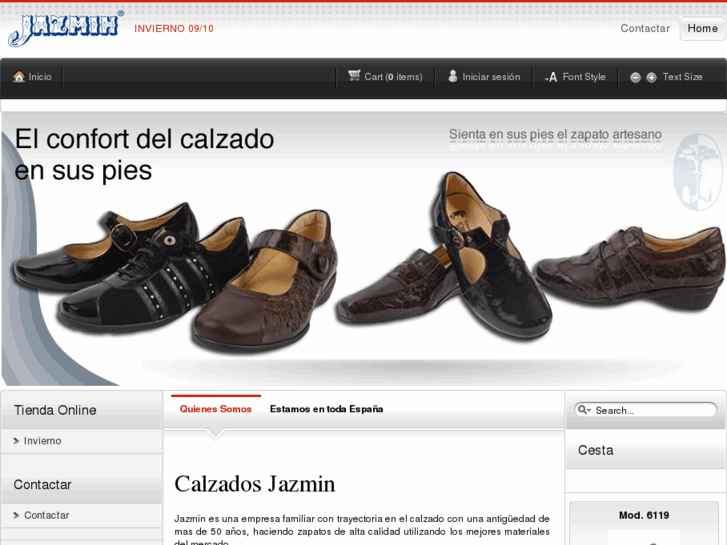The image size is (727, 545).
Task: Increase text size with plus icon
Action: (651, 77)
